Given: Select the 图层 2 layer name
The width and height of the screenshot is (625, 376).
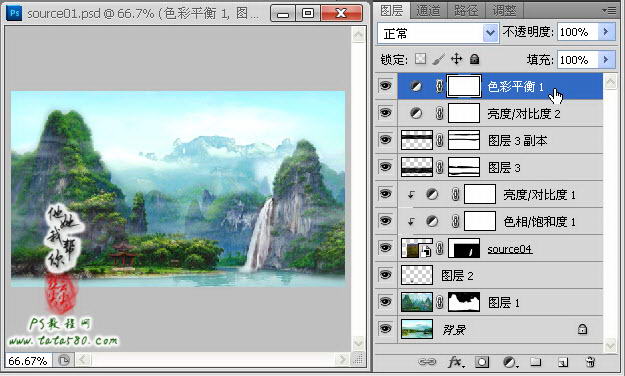Looking at the screenshot, I should click(x=457, y=276).
